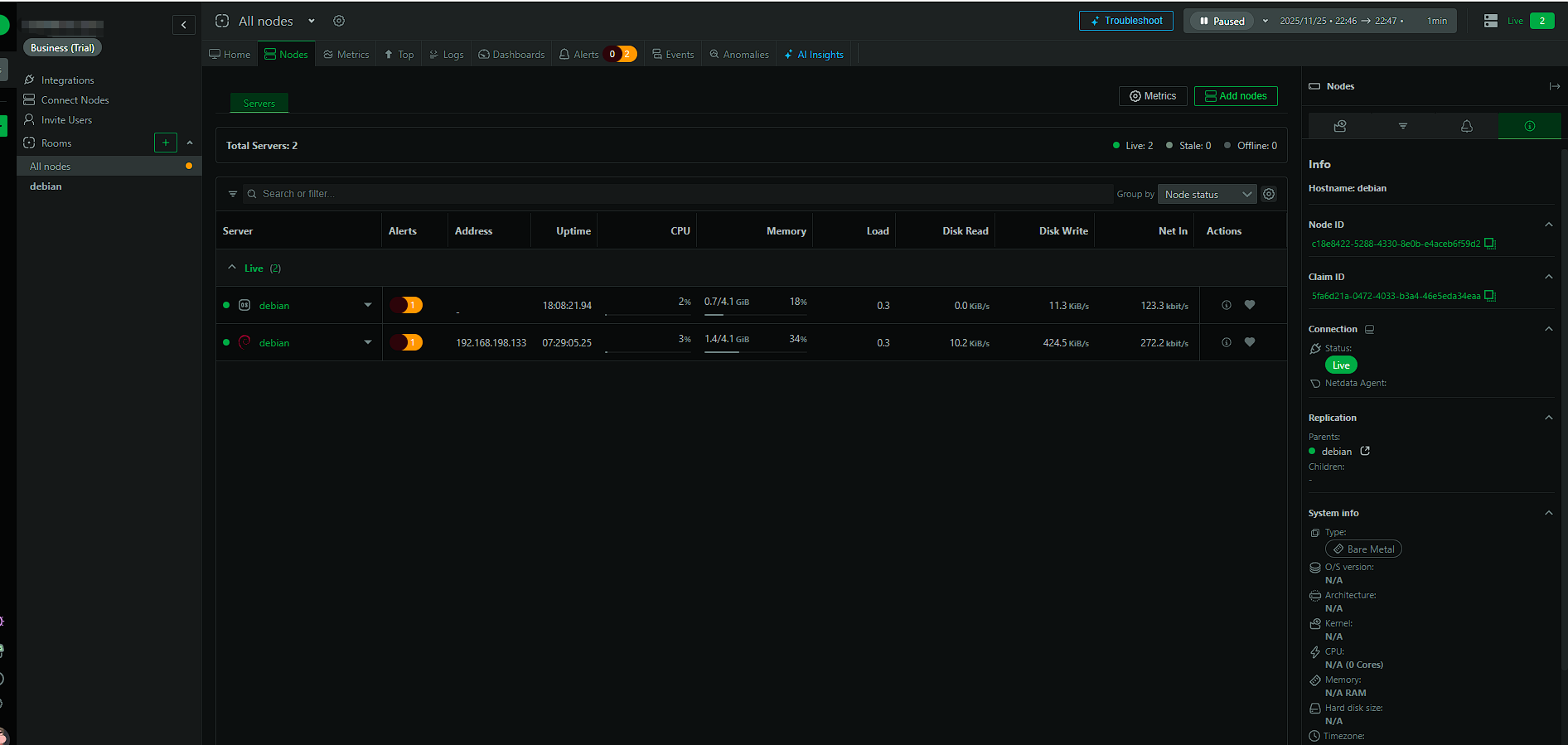Click the Add nodes button

pyautogui.click(x=1235, y=96)
